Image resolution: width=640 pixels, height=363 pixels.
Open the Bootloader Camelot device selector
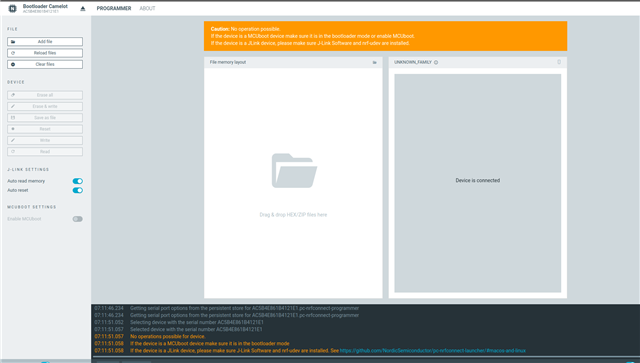[45, 8]
